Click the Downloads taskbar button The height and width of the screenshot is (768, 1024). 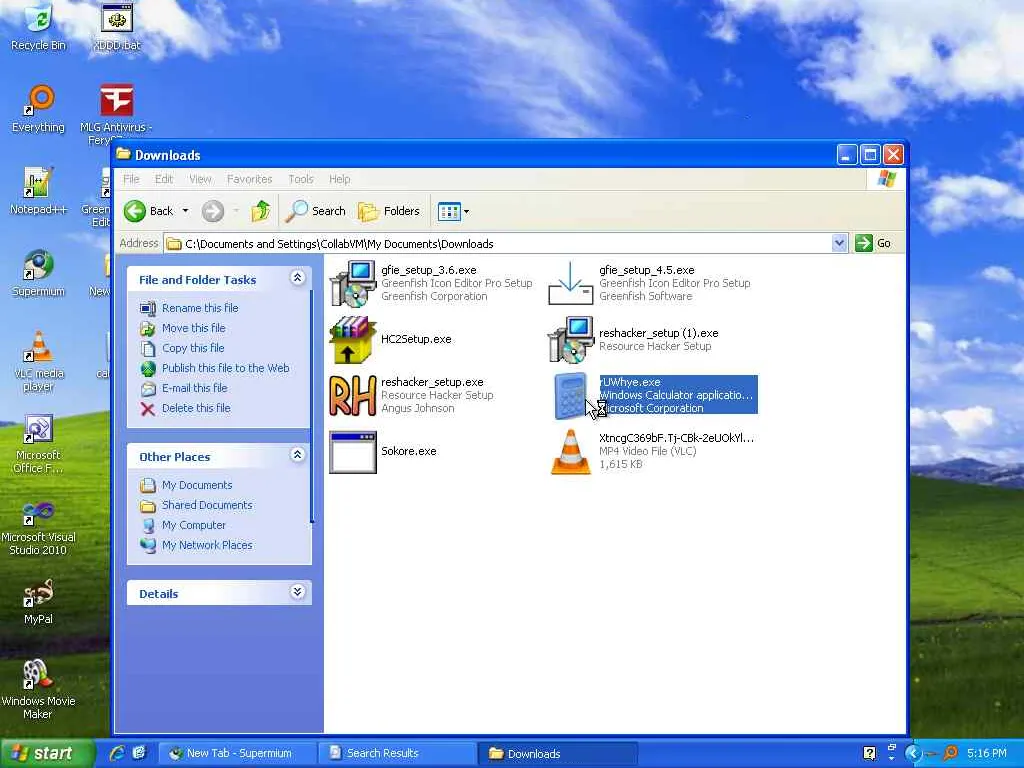[557, 753]
